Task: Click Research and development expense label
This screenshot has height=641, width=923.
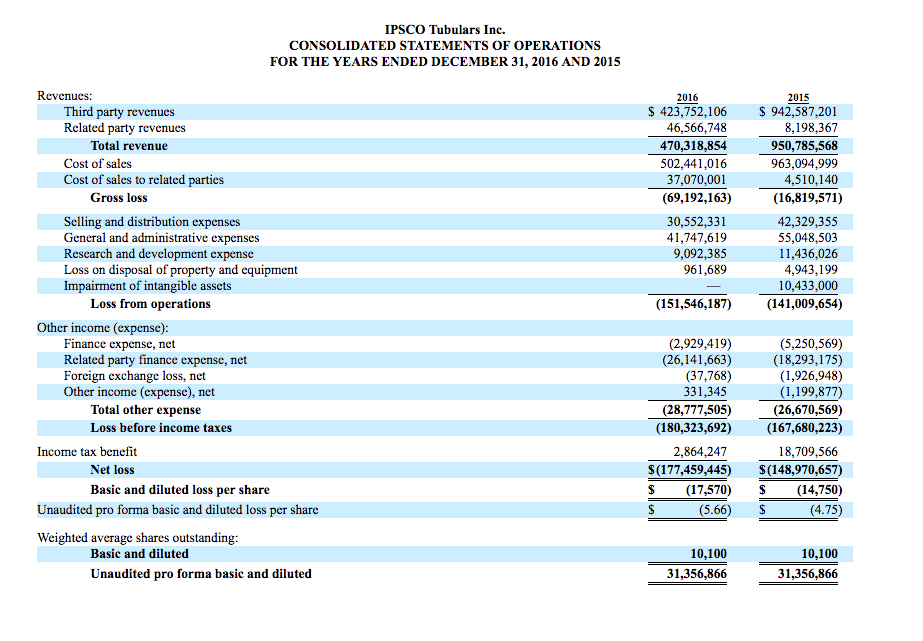Action: (x=159, y=254)
